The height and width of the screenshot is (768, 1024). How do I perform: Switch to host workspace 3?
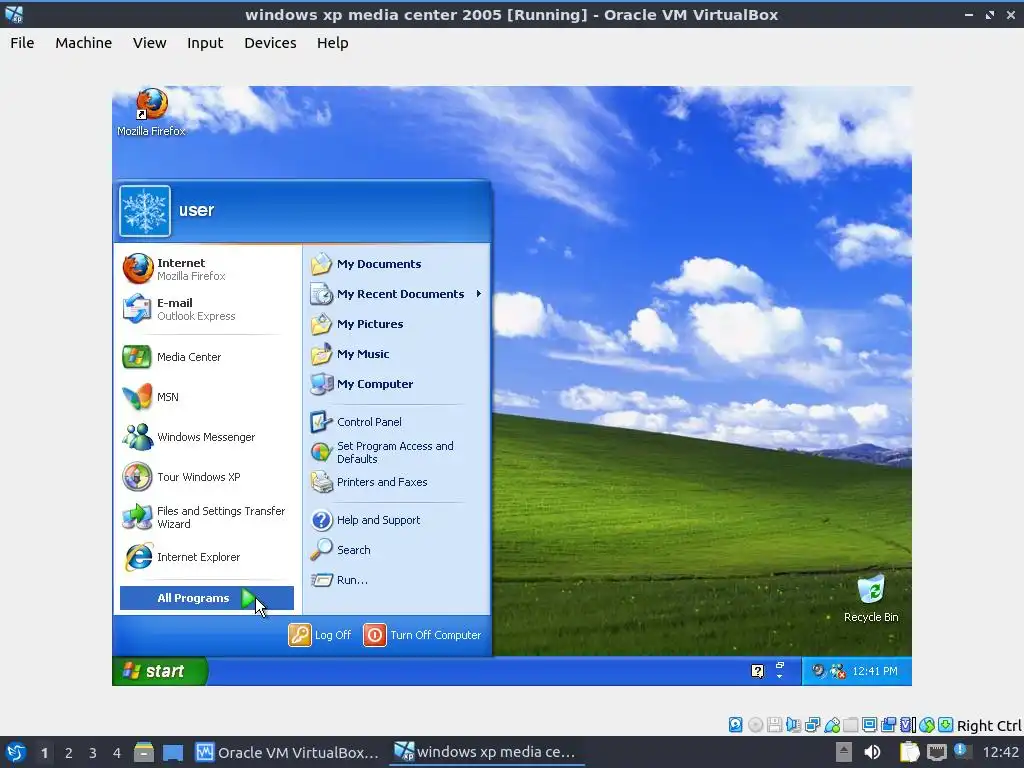click(93, 753)
